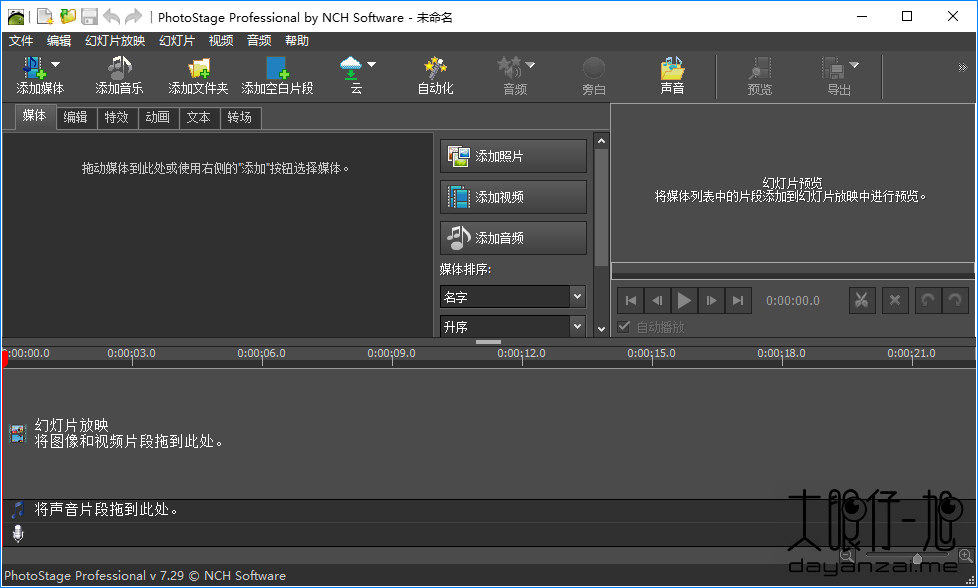Click the redo arrow in title bar
The image size is (978, 588).
pyautogui.click(x=133, y=17)
